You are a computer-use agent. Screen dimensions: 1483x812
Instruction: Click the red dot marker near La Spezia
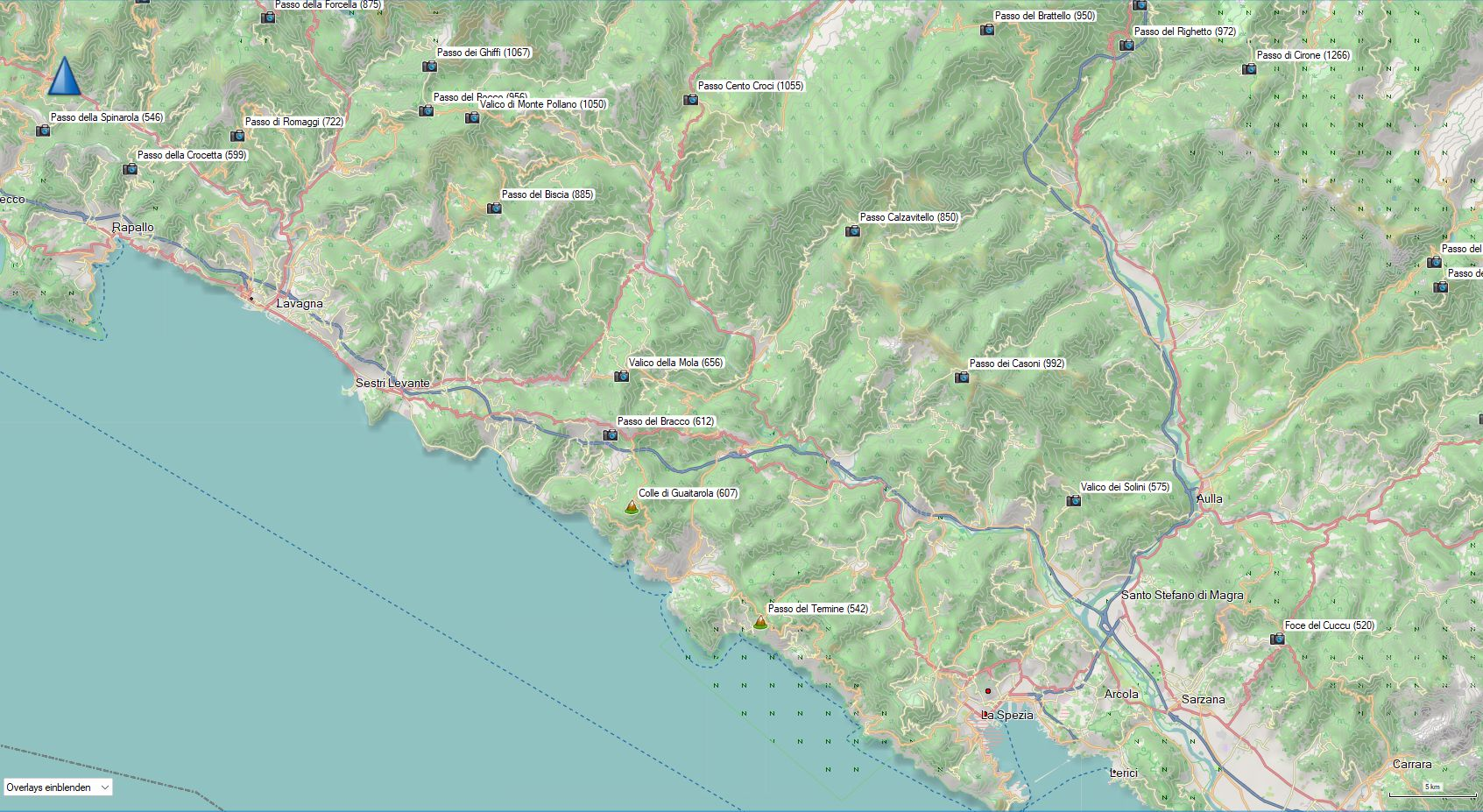click(988, 691)
